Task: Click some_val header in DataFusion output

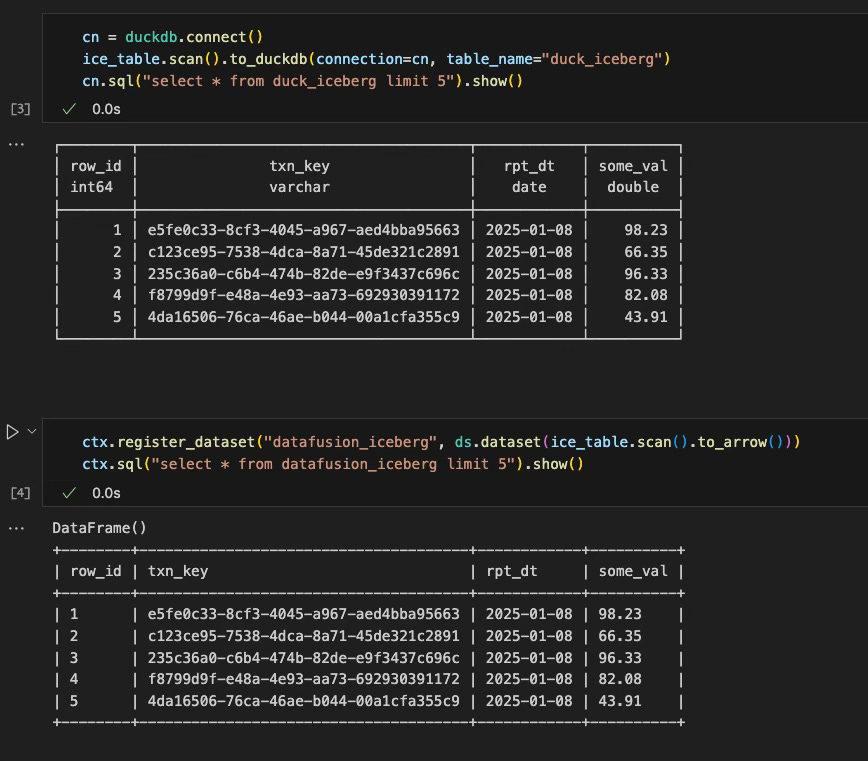Action: (x=633, y=571)
